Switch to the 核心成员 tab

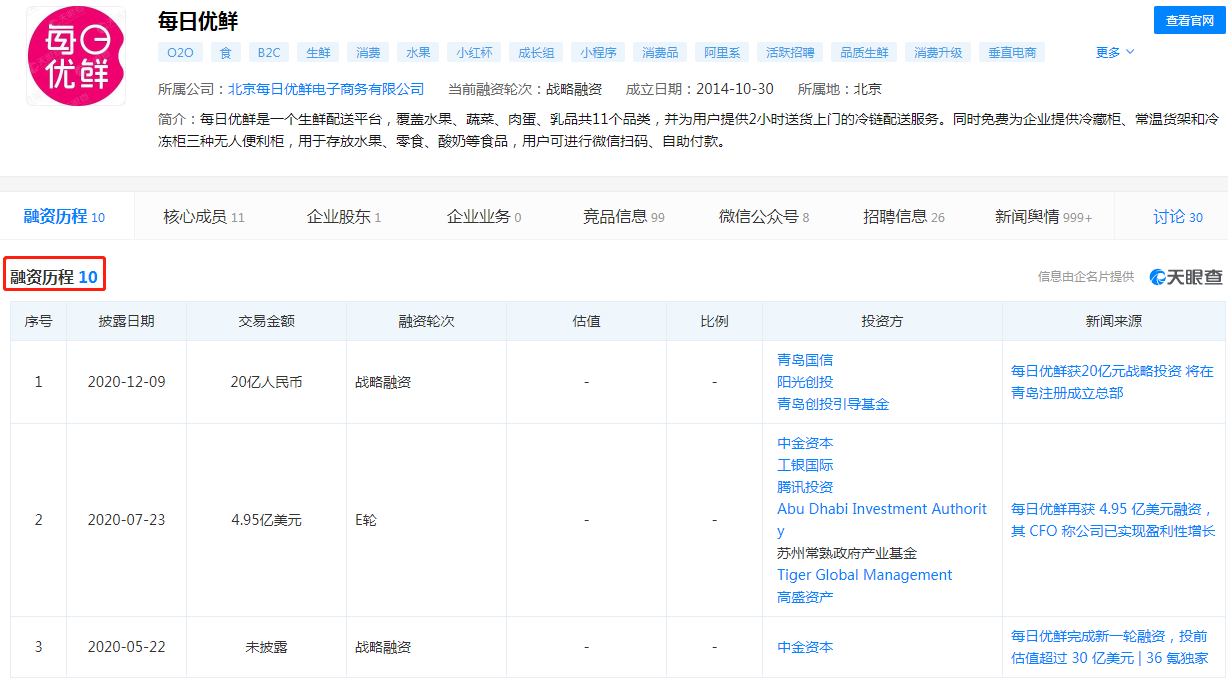[204, 216]
